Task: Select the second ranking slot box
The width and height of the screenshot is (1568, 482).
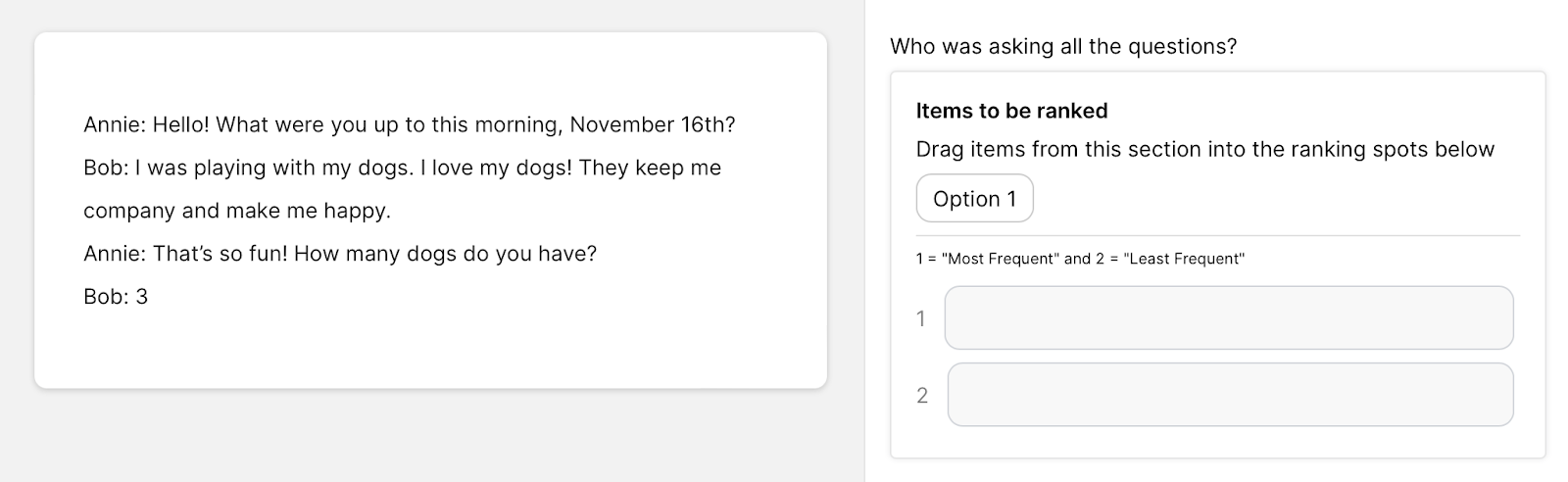Action: tap(1230, 395)
